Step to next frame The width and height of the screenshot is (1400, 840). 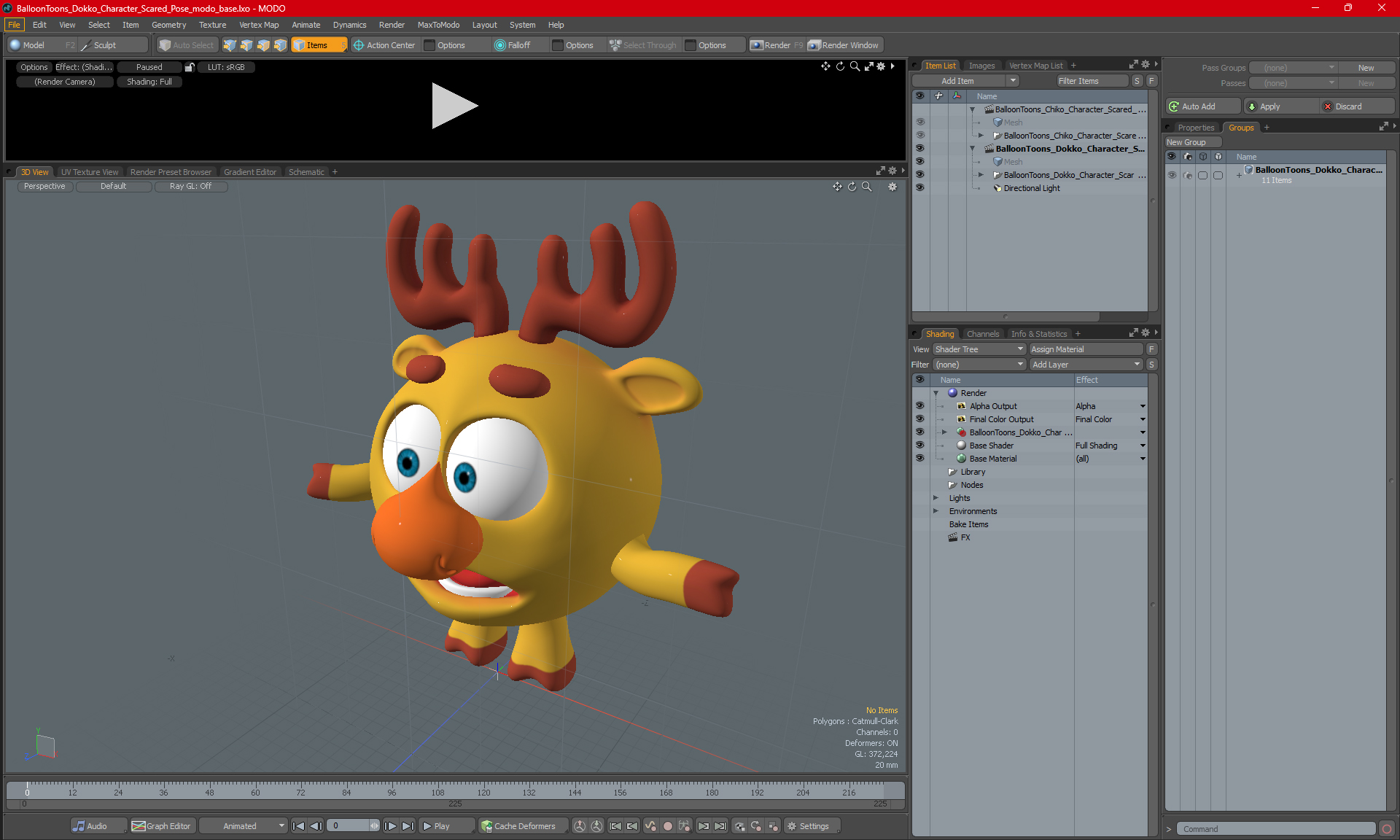point(391,826)
